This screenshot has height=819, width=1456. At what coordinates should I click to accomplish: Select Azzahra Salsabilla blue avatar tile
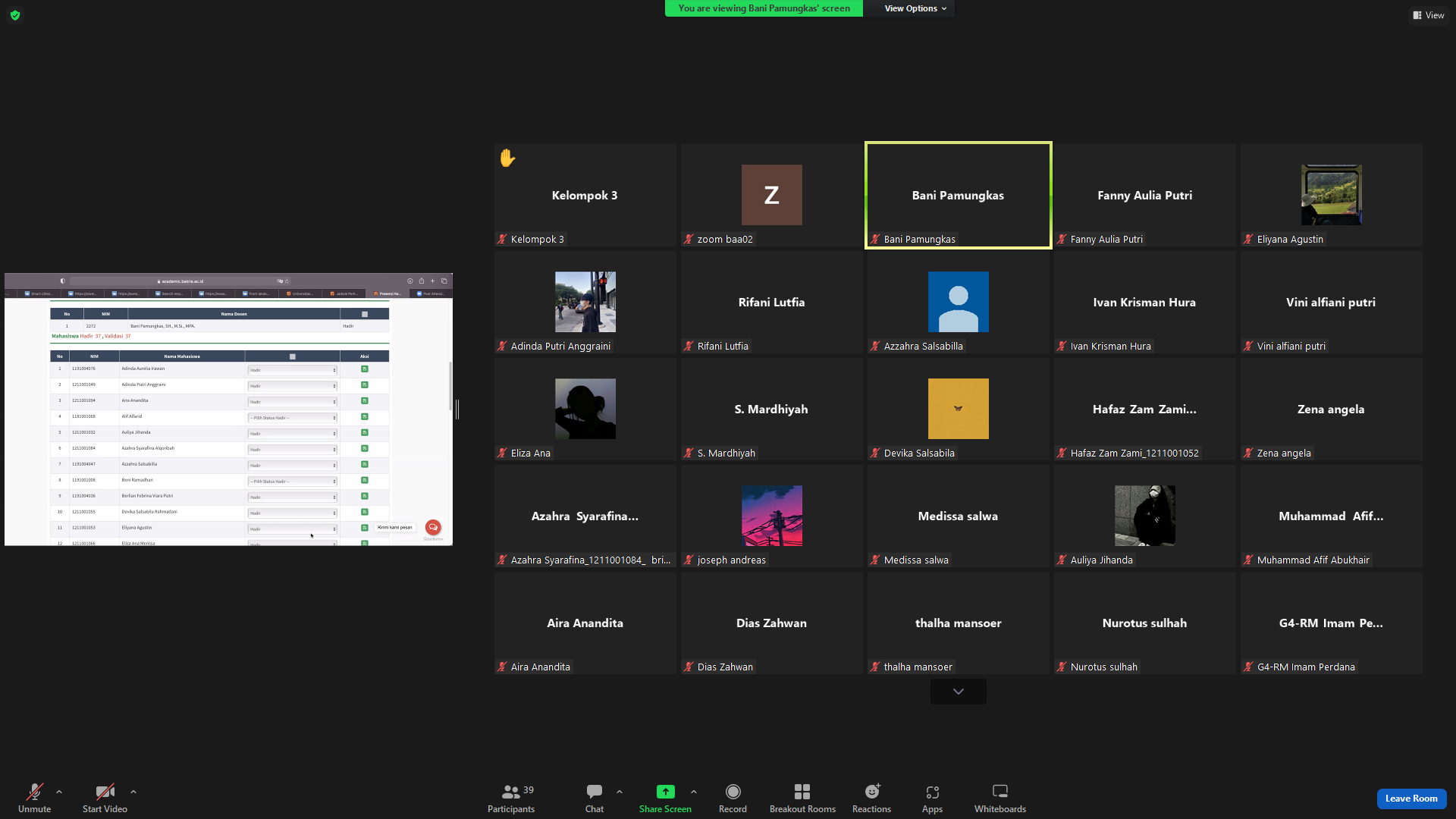tap(959, 302)
